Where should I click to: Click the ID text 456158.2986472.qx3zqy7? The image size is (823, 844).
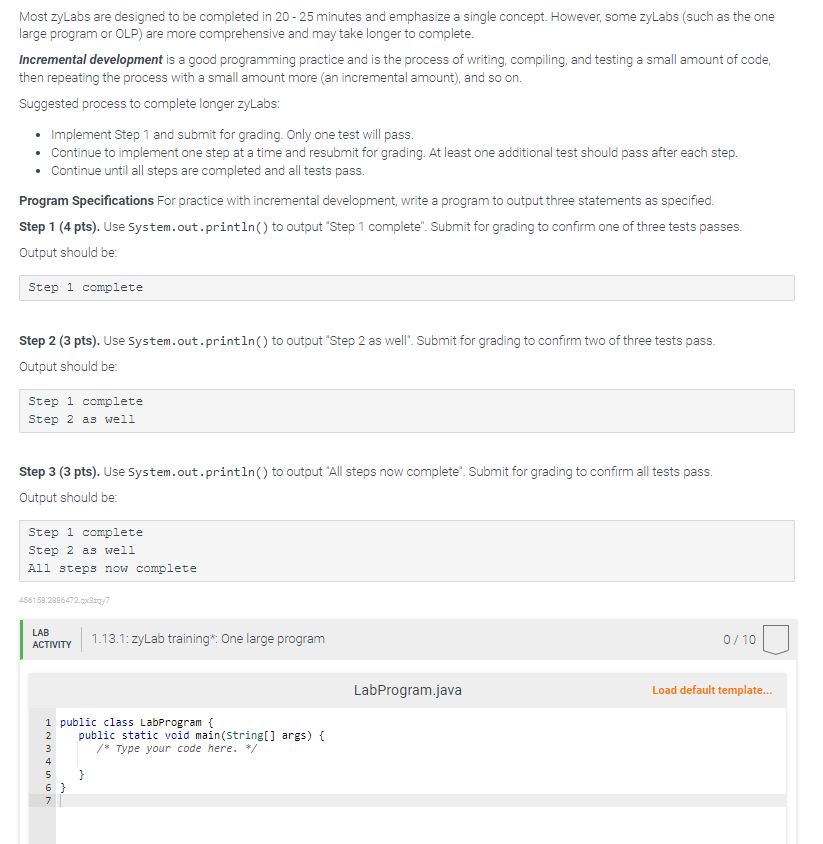[x=64, y=600]
